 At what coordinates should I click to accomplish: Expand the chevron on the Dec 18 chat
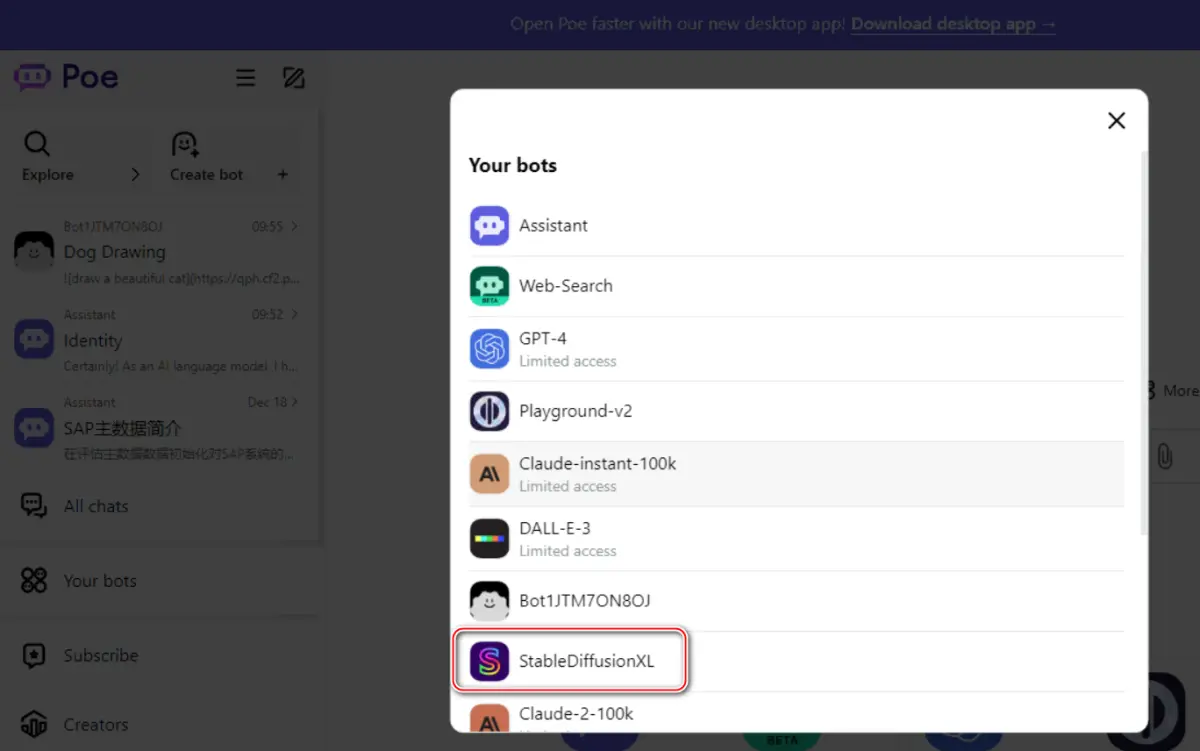coord(294,402)
